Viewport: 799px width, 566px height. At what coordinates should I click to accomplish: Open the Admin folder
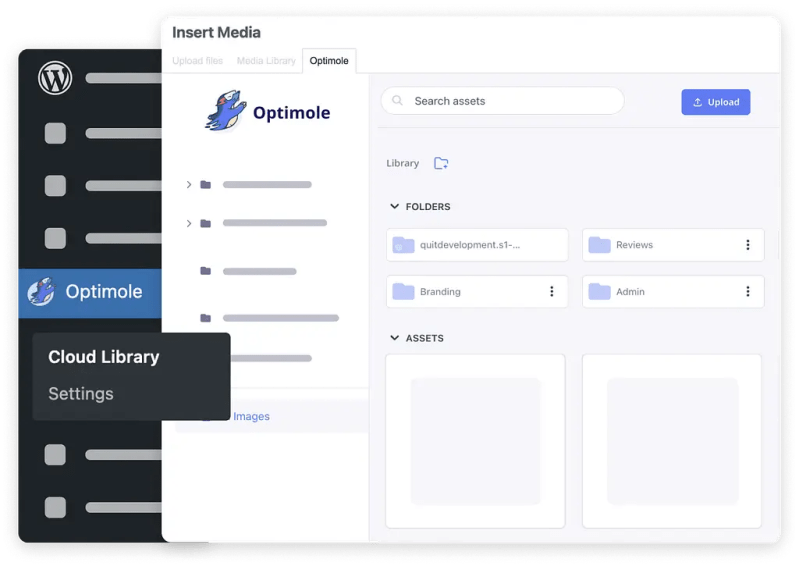click(673, 291)
